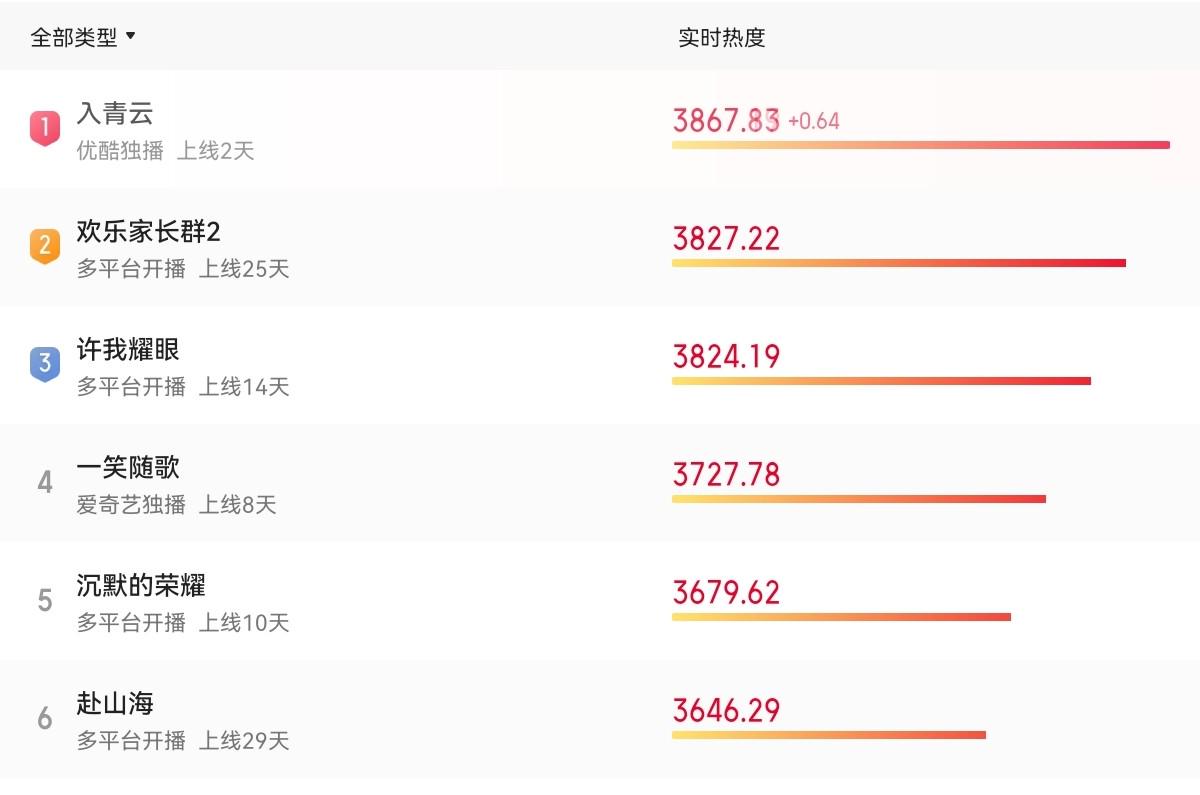Viewport: 1200px width, 795px height.
Task: Click the rank number 5
Action: pos(44,600)
